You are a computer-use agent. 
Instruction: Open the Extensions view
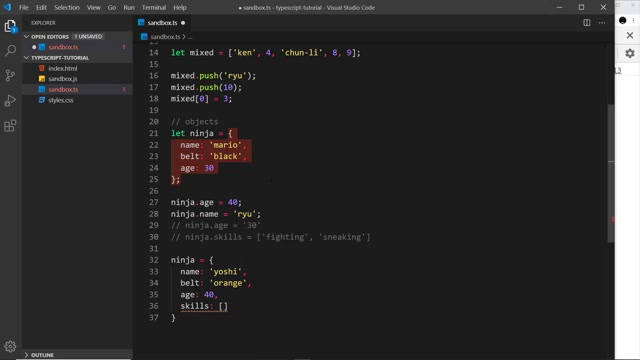(x=10, y=125)
